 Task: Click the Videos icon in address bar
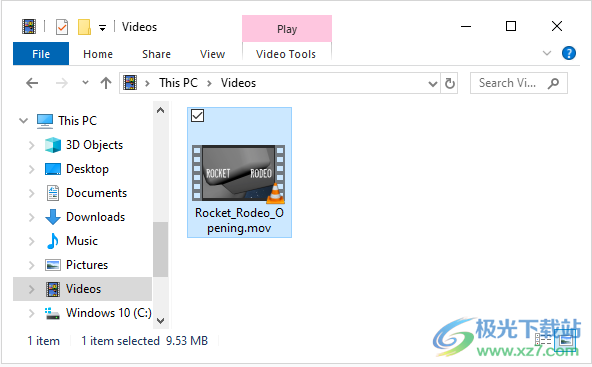point(130,83)
